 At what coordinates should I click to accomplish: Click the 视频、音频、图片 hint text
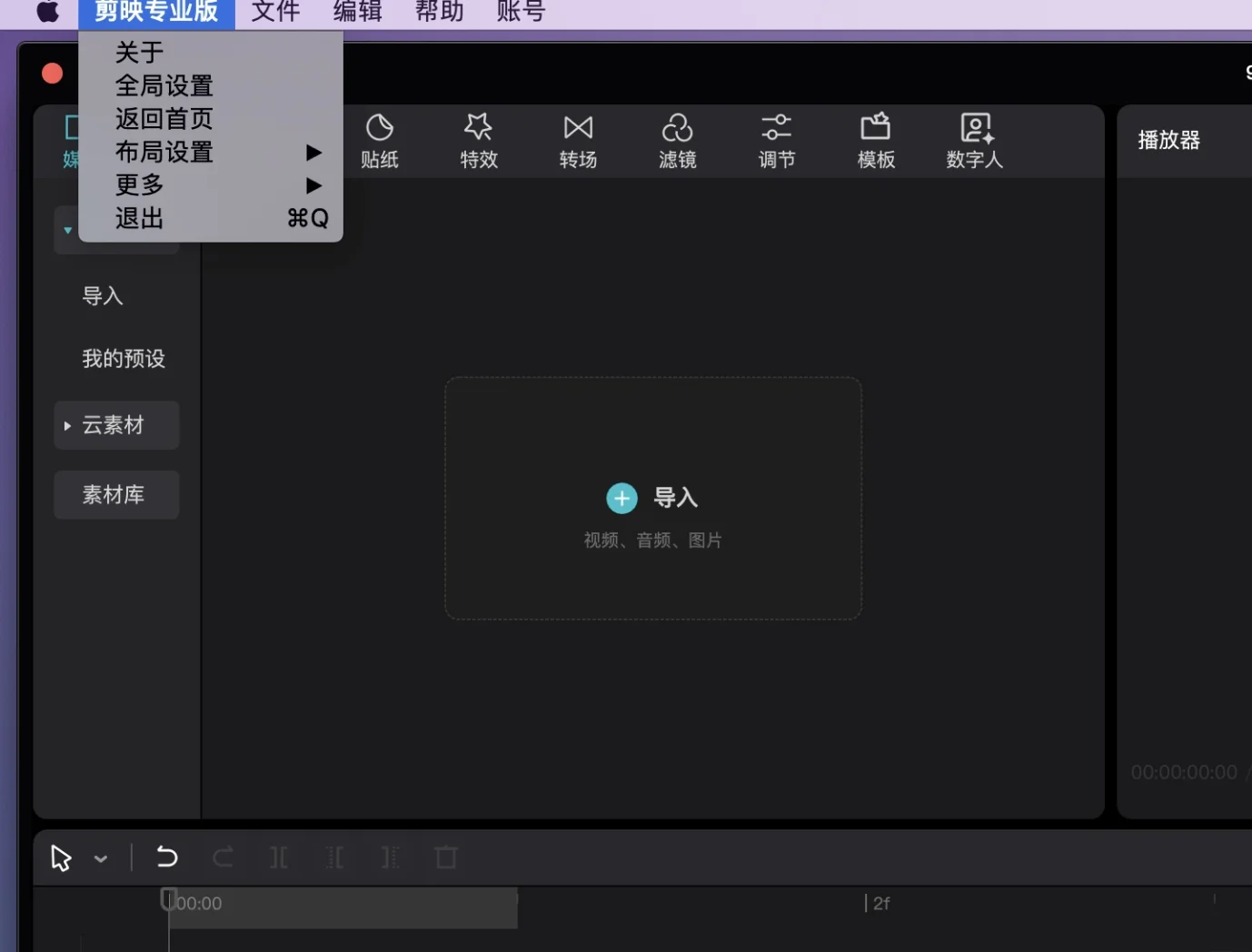coord(653,540)
